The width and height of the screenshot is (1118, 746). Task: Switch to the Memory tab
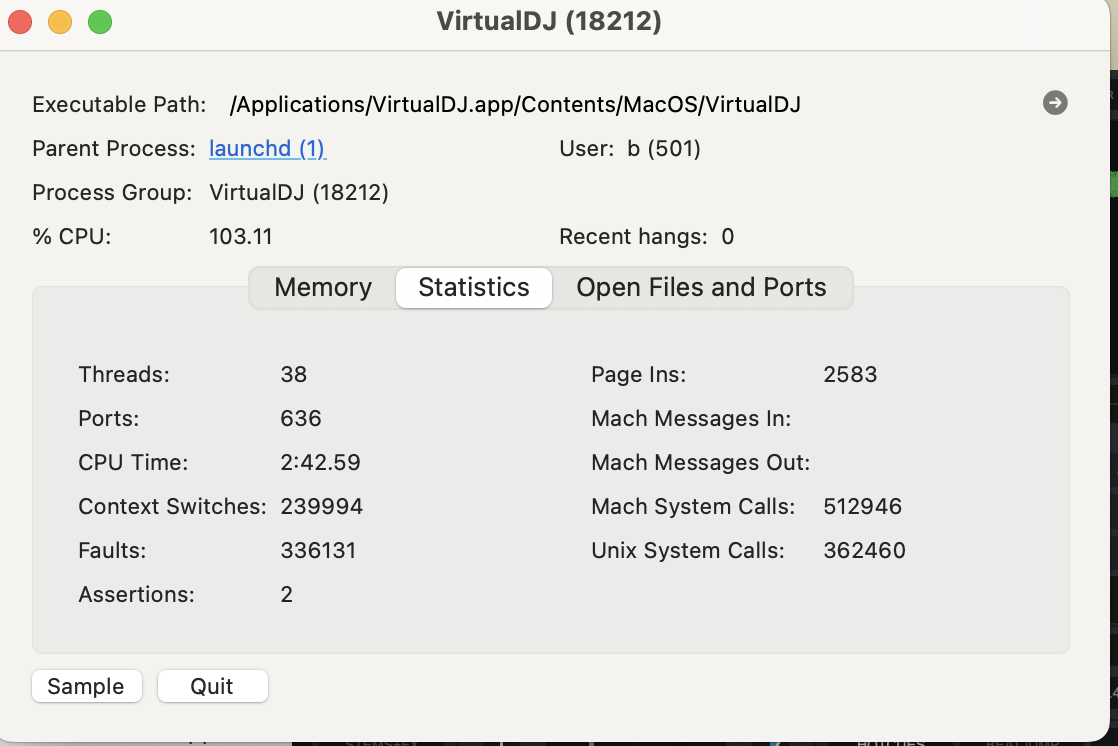coord(323,288)
